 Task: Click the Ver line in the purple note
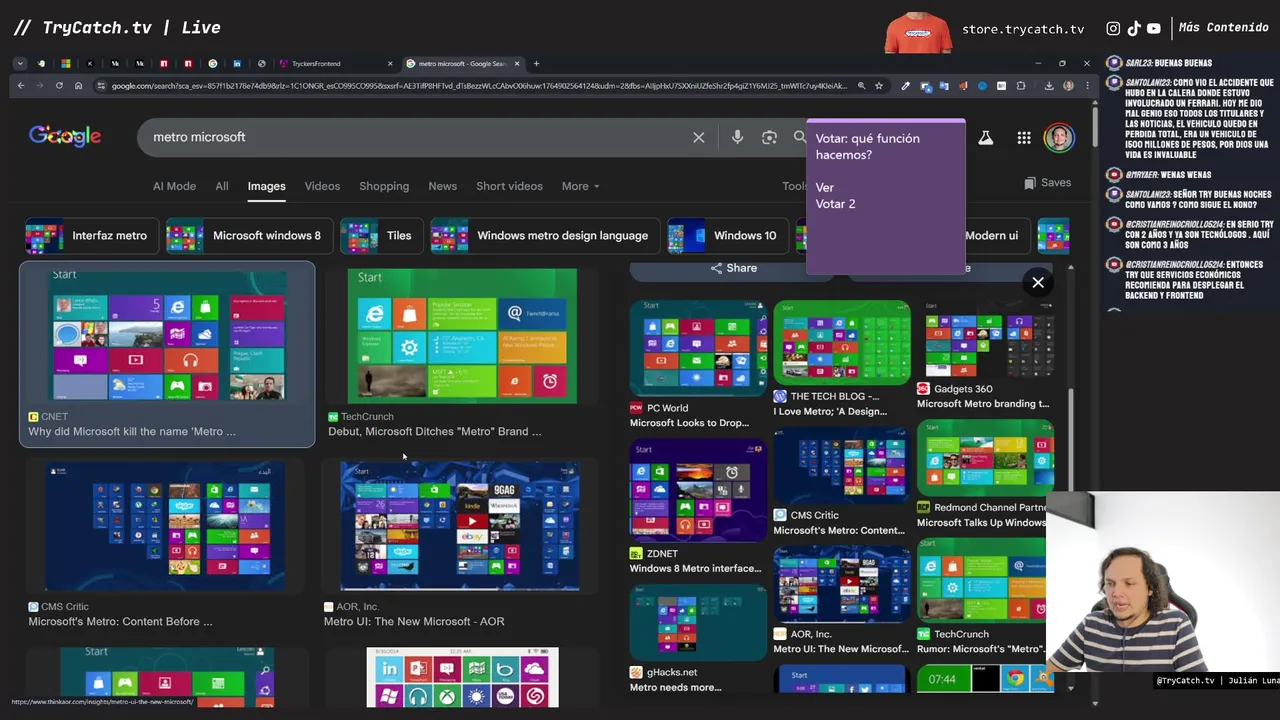824,187
